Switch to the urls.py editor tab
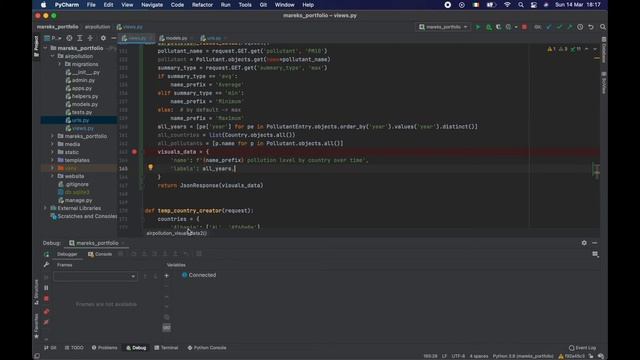Screen dimensions: 640x360 pos(214,38)
